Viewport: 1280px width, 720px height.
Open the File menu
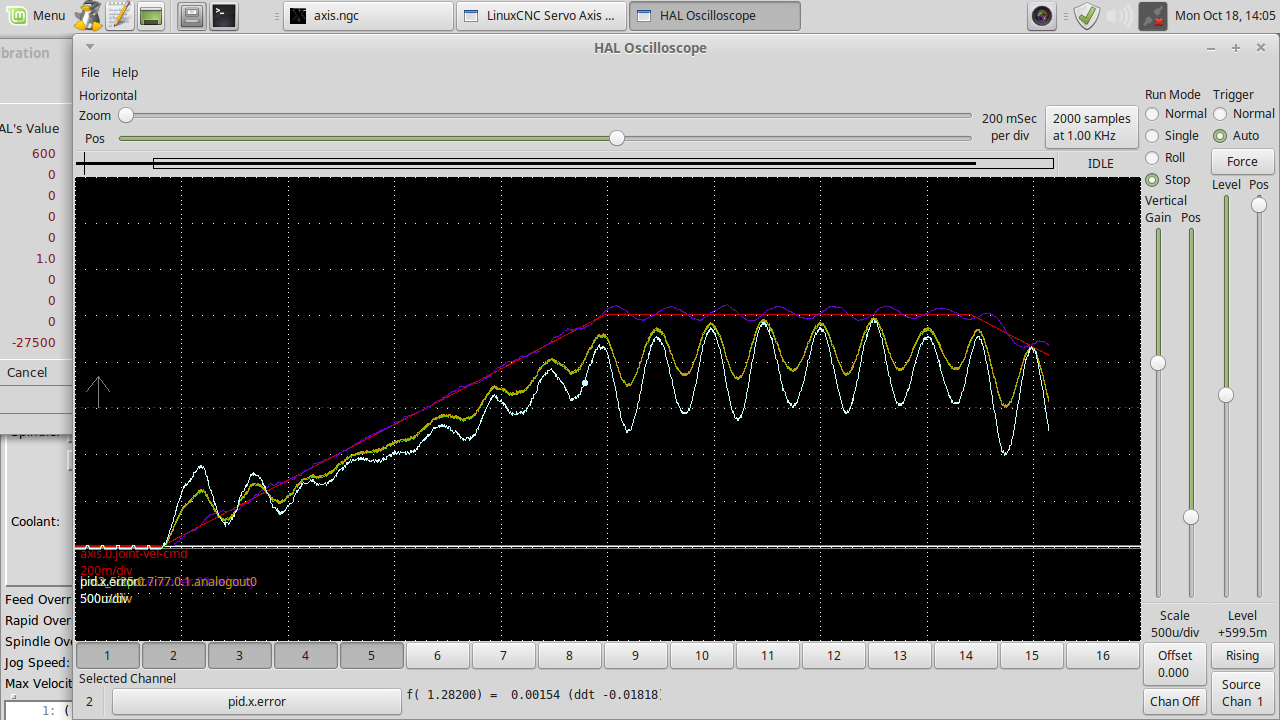click(x=90, y=72)
